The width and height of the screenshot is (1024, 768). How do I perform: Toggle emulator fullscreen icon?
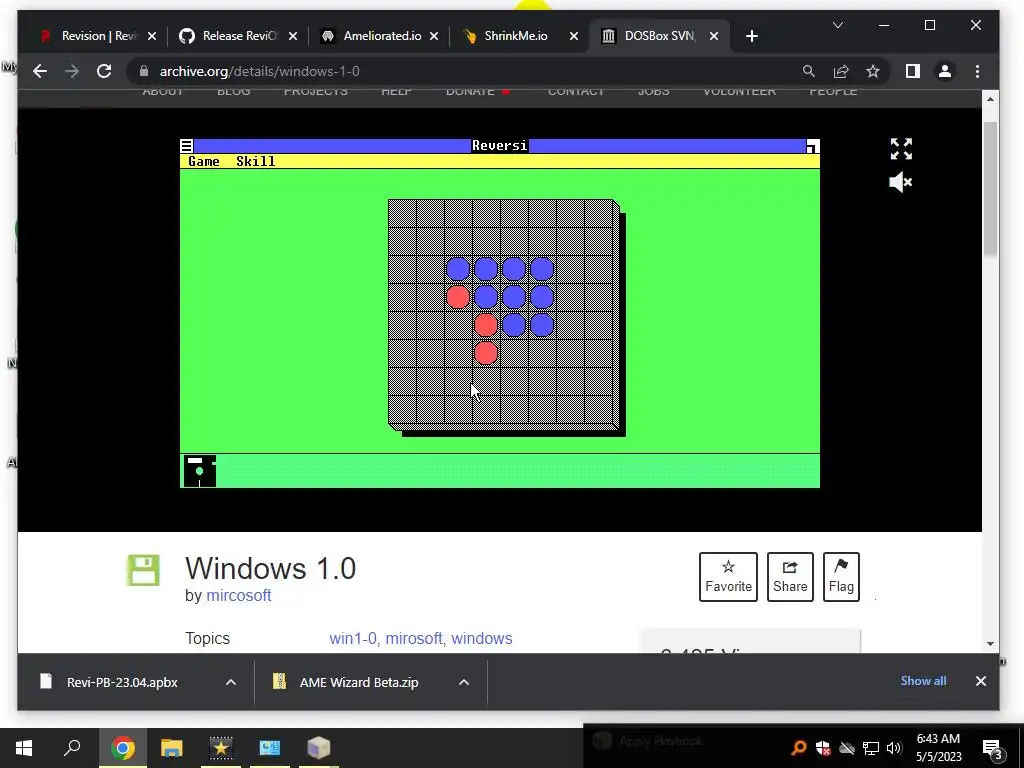901,149
